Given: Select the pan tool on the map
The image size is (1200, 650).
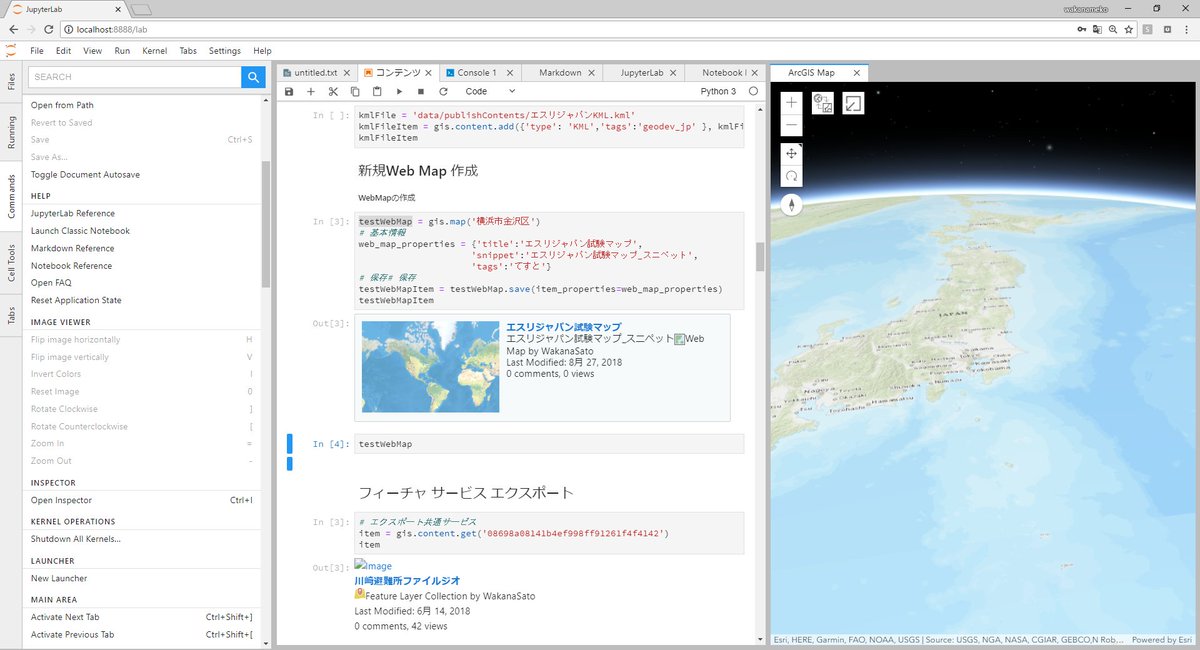Looking at the screenshot, I should pyautogui.click(x=792, y=153).
